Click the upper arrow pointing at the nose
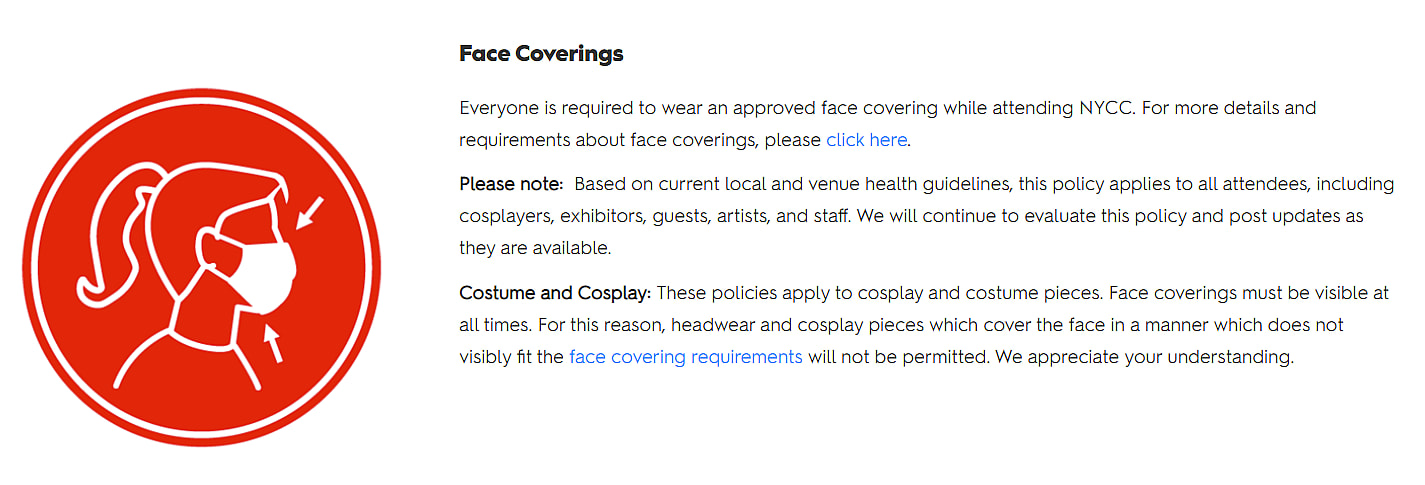This screenshot has width=1425, height=485. click(x=312, y=212)
